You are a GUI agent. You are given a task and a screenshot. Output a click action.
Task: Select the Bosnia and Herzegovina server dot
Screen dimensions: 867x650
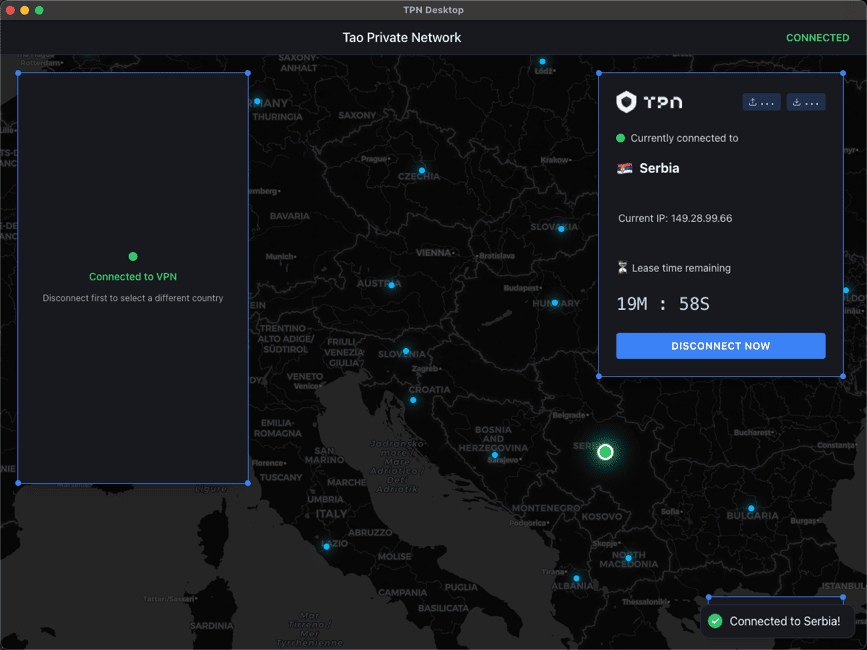[x=494, y=455]
